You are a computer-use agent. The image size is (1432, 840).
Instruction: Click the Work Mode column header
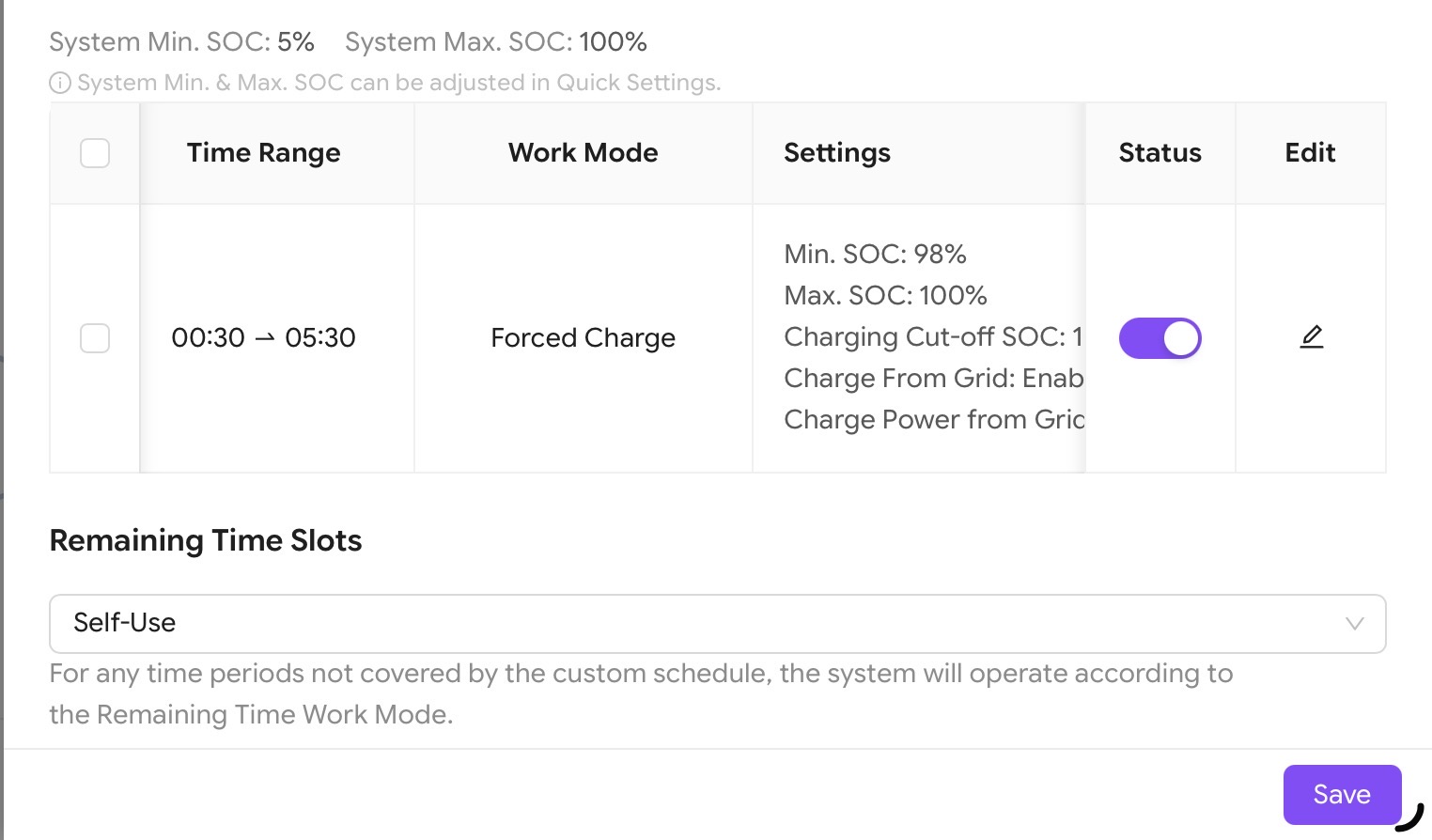[x=583, y=153]
